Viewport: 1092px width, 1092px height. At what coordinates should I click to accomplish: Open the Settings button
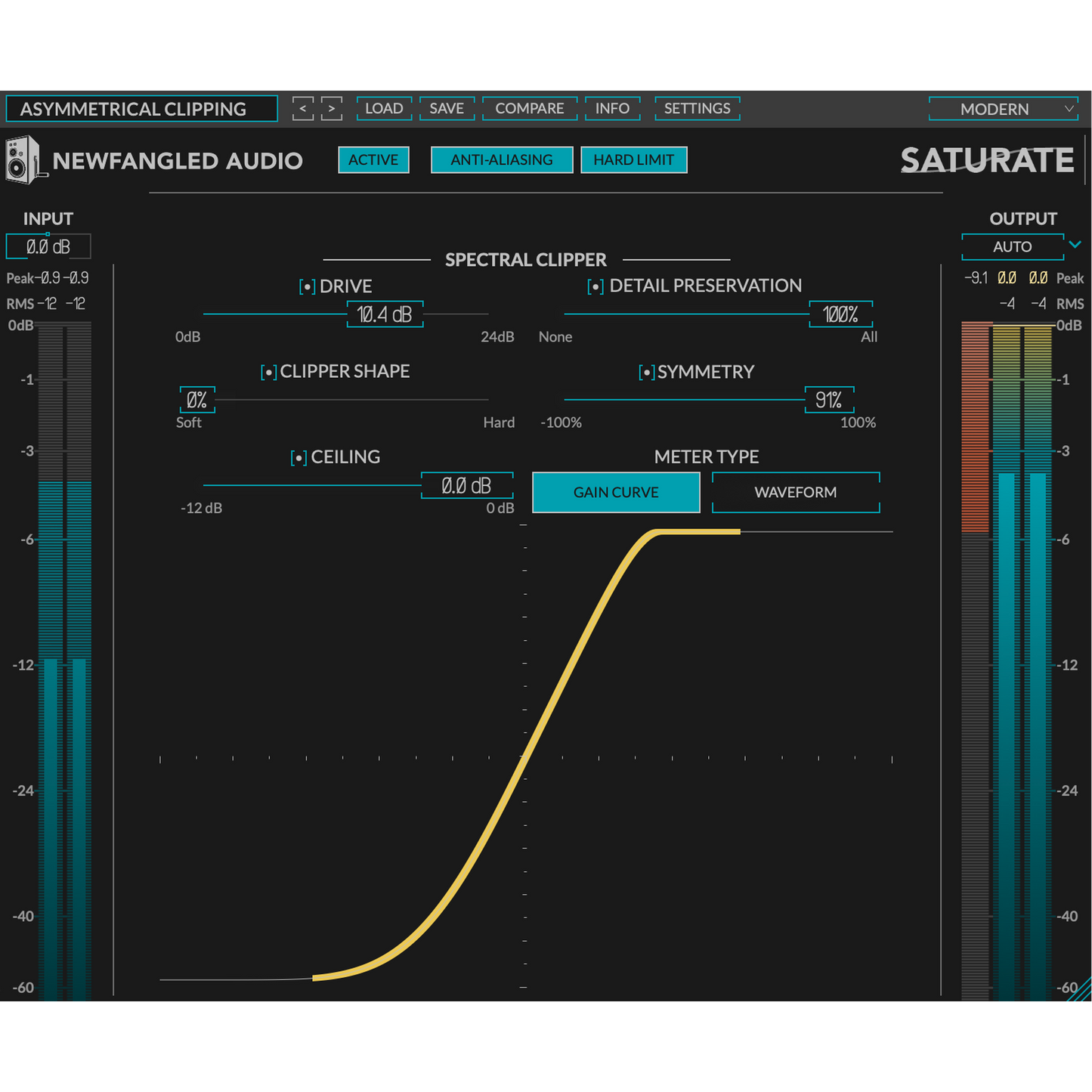(697, 109)
